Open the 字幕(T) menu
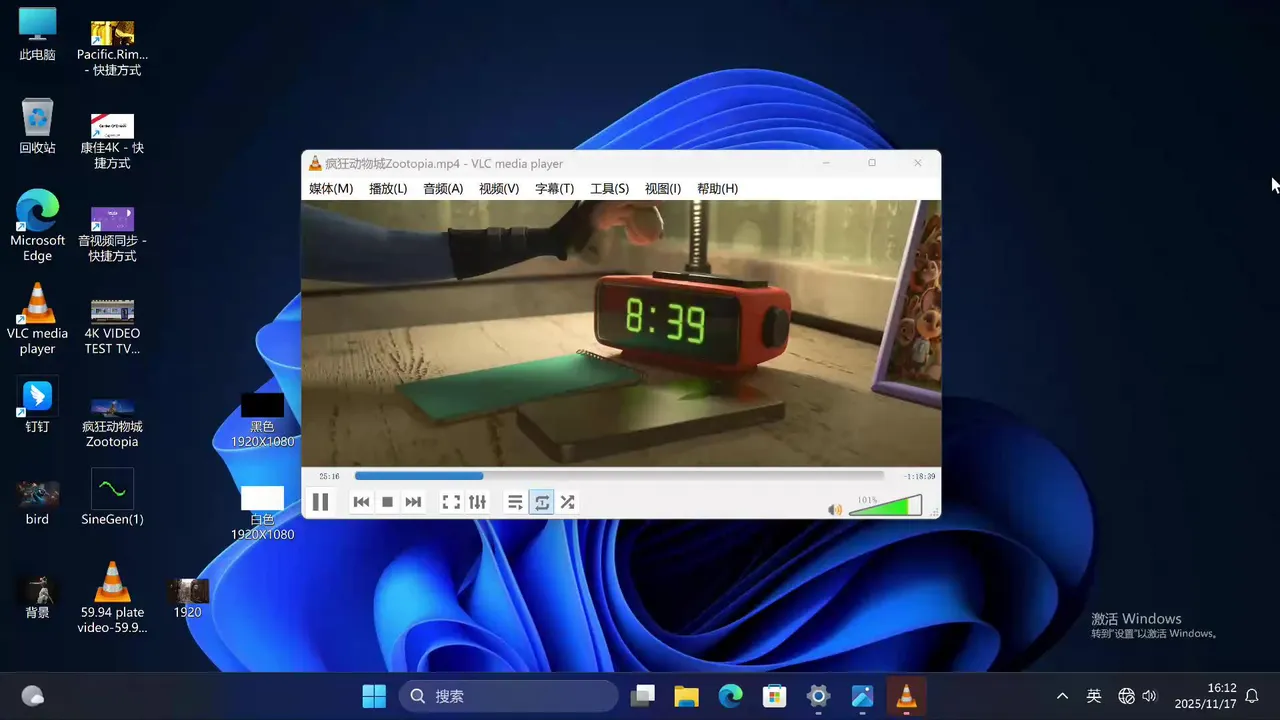 pos(554,188)
